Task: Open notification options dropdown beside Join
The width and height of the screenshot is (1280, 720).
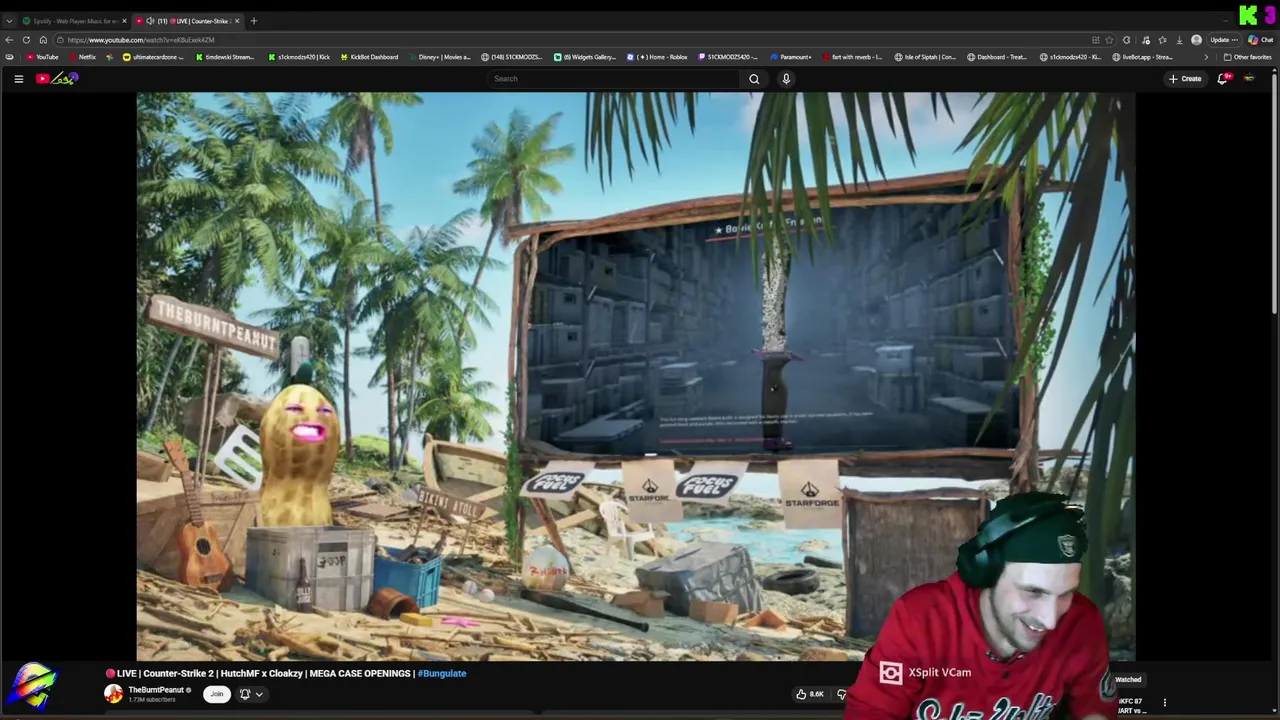Action: coord(250,694)
